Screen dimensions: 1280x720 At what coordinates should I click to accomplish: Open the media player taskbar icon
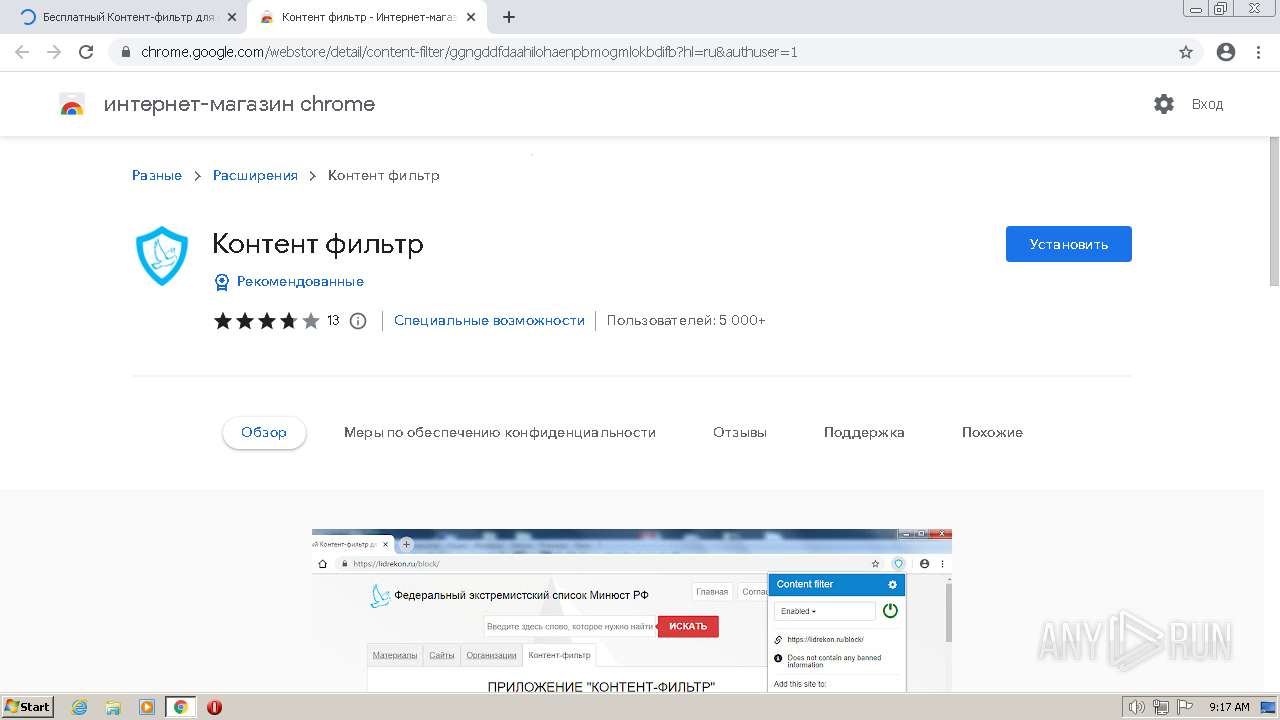[x=147, y=706]
